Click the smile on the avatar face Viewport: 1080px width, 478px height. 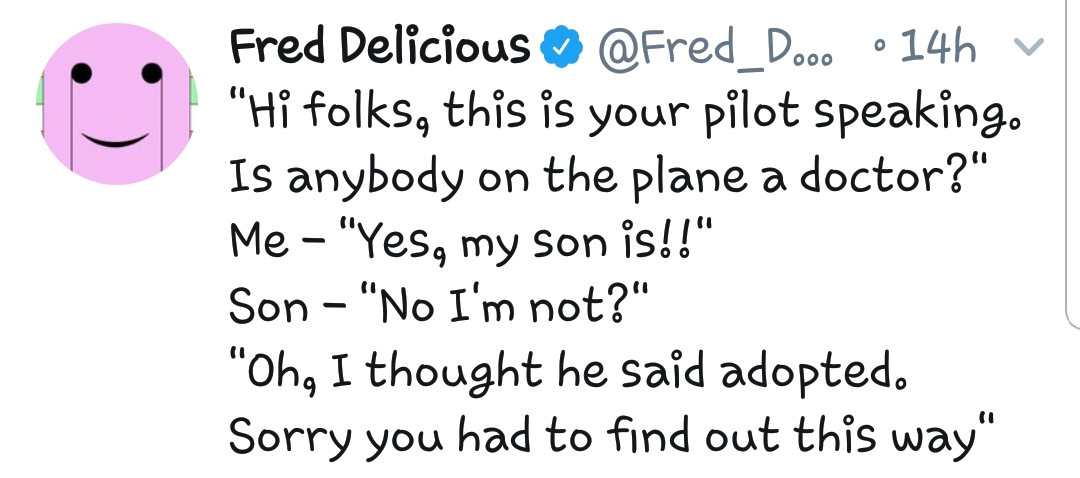pyautogui.click(x=115, y=138)
